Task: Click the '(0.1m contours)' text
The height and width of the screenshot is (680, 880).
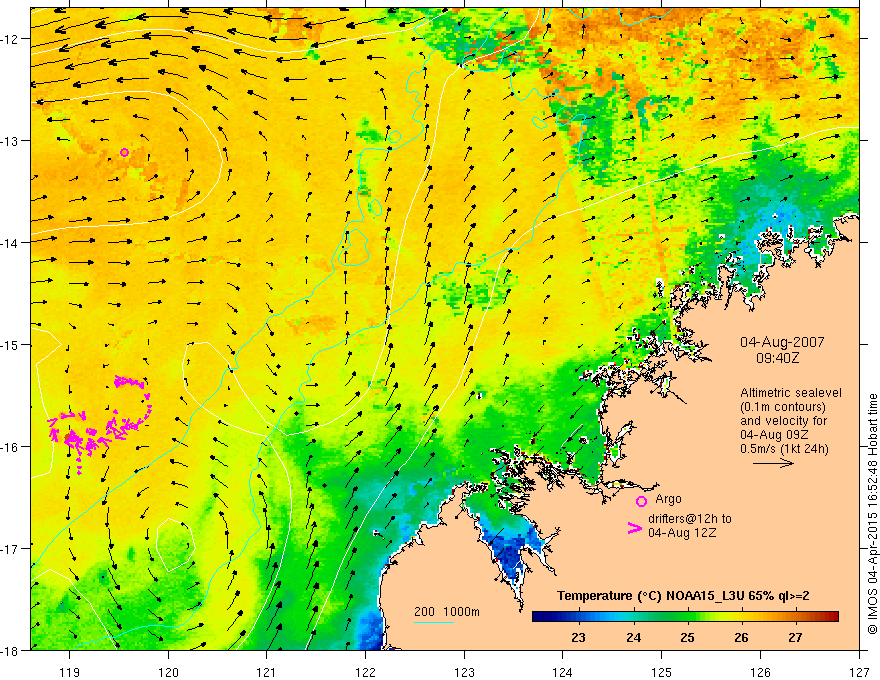Action: [x=783, y=407]
